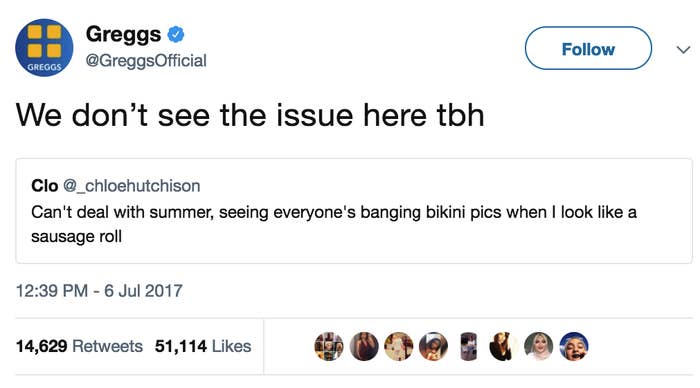Click the Greggs display name
Screen dimensions: 700x388
(x=123, y=34)
